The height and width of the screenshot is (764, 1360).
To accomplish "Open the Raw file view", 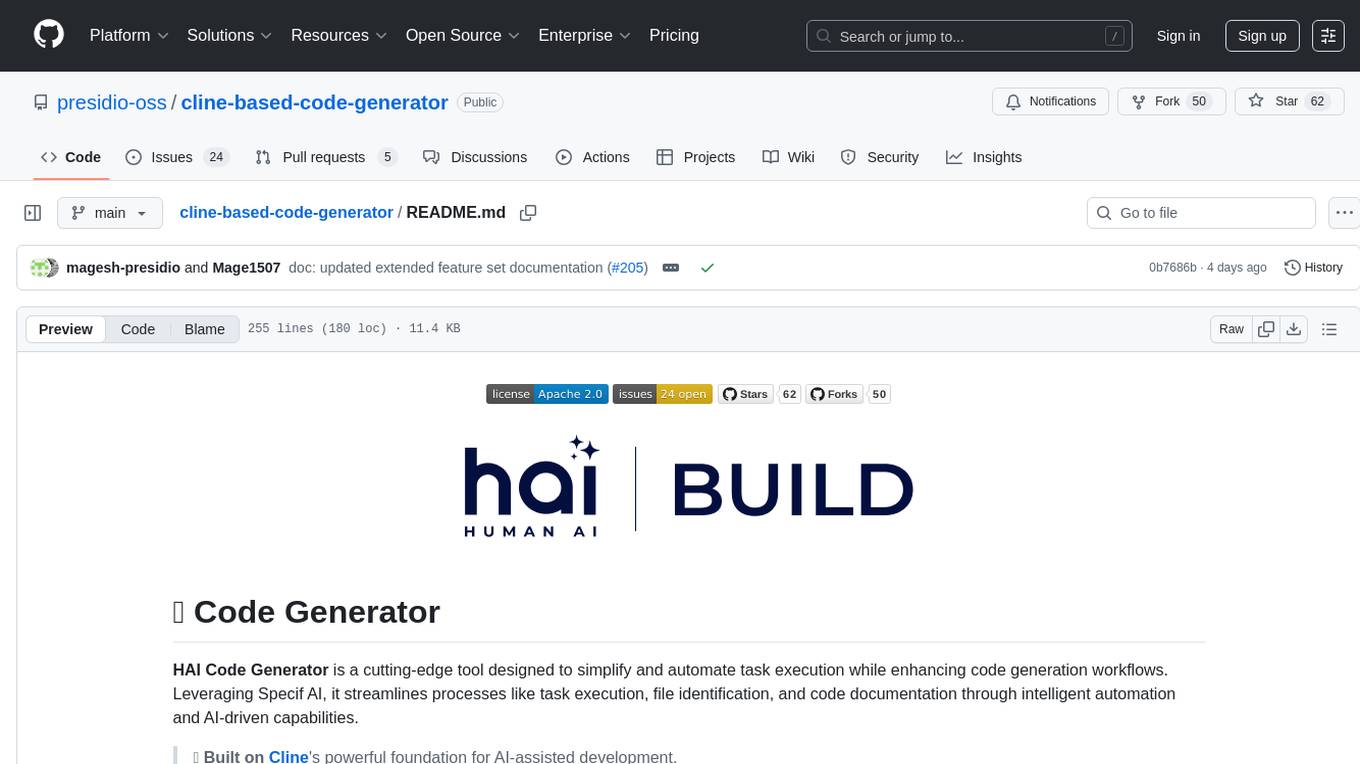I will point(1231,329).
